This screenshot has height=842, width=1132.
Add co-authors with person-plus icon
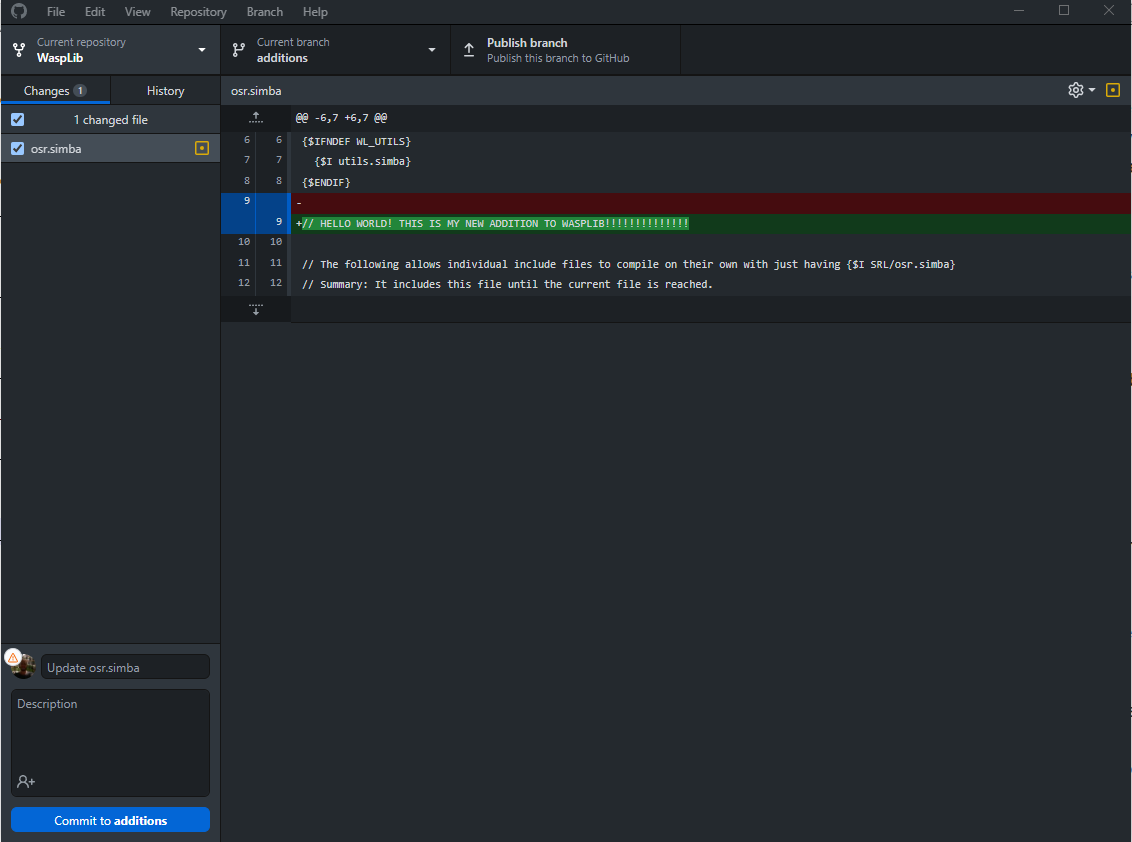tap(26, 781)
